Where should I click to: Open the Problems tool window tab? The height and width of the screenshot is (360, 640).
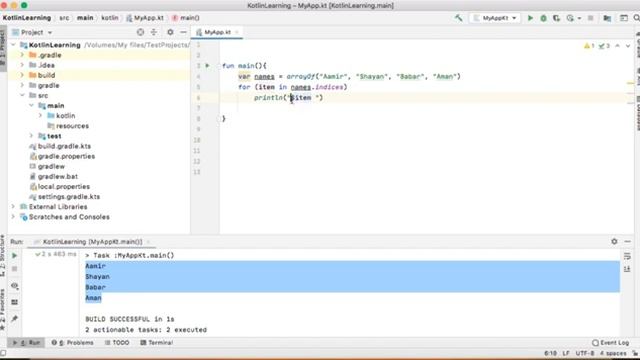point(73,343)
